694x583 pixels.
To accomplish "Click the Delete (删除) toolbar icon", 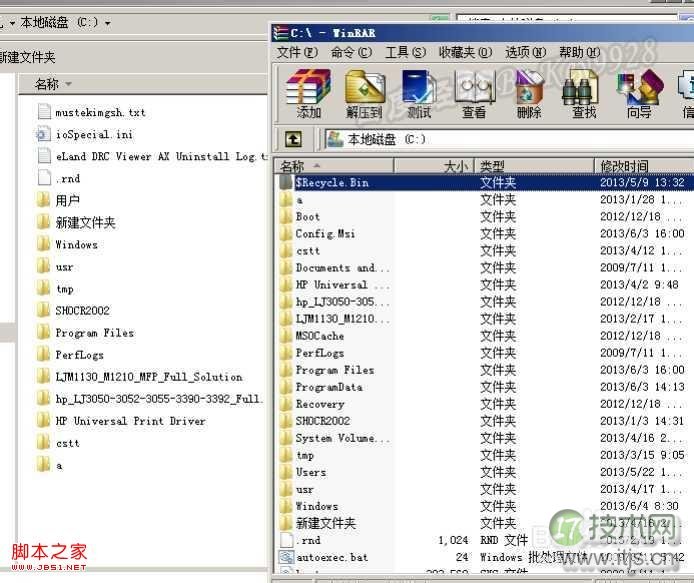I will tap(529, 92).
